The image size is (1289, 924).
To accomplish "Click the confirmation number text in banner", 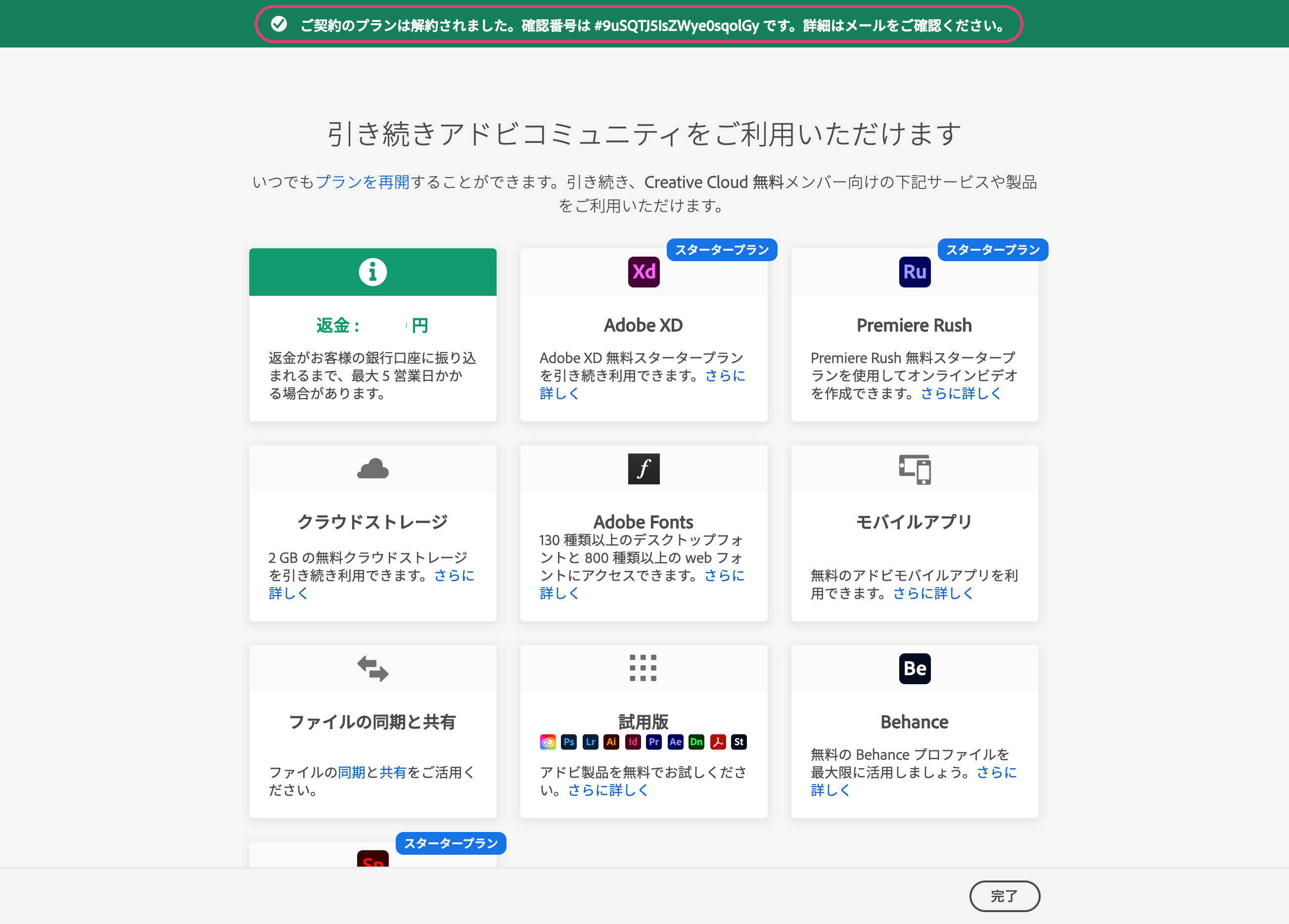I will (676, 26).
